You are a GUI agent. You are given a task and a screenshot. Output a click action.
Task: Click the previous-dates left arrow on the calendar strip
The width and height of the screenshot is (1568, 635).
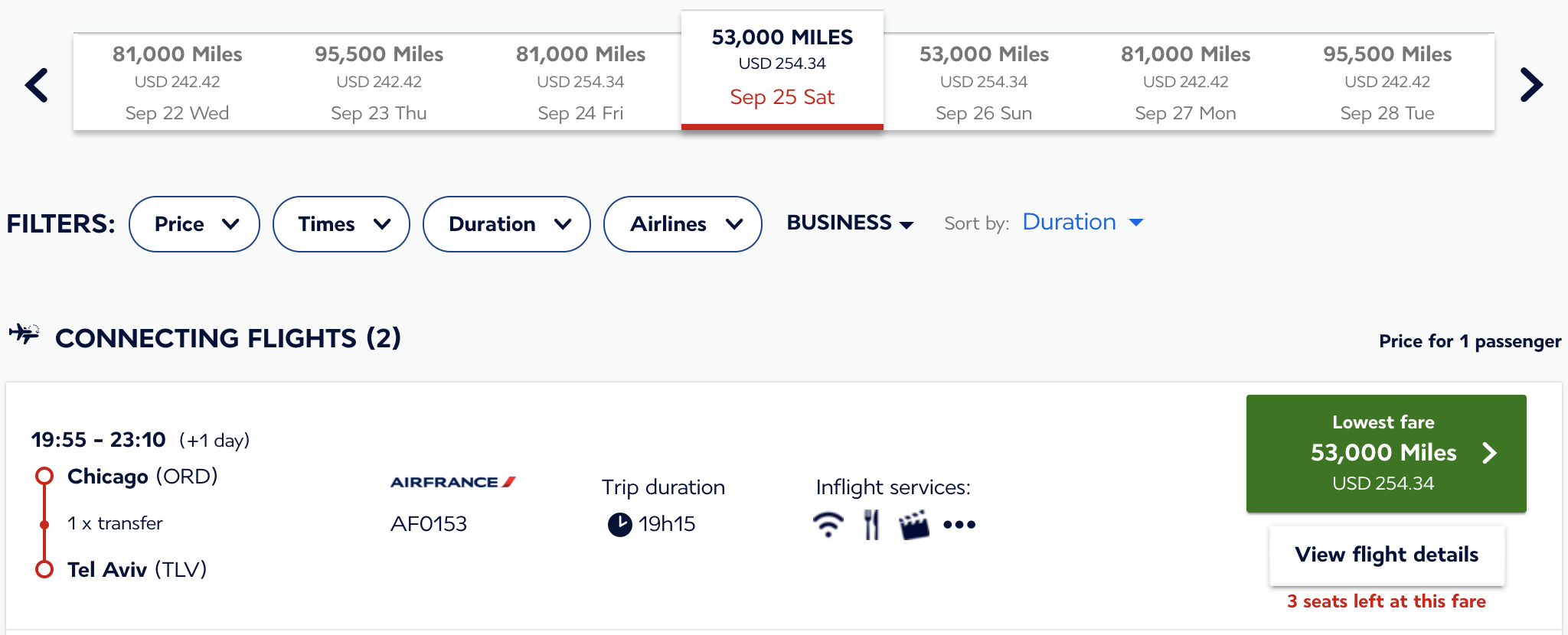(38, 83)
